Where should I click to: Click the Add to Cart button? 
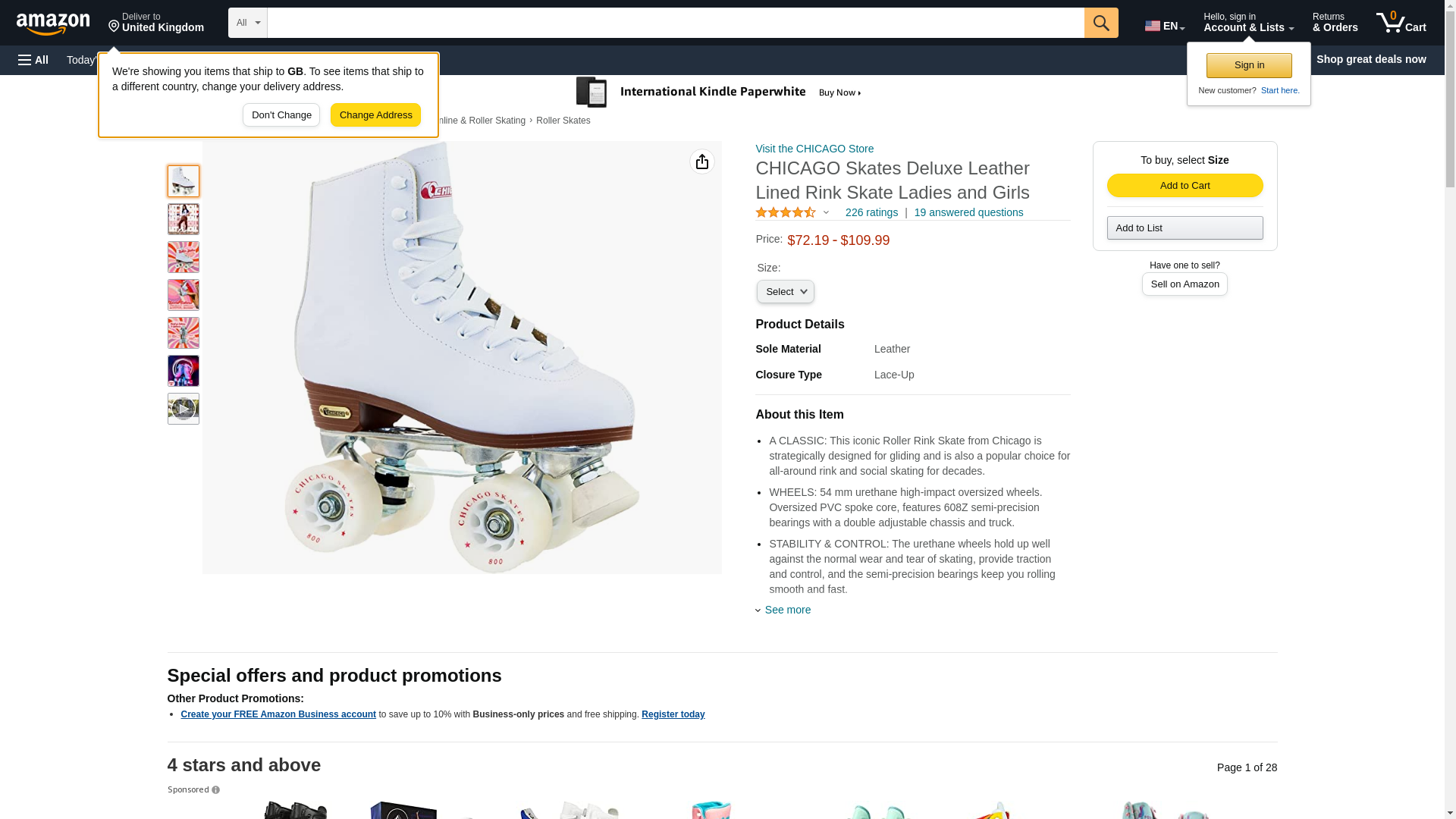tap(1185, 186)
